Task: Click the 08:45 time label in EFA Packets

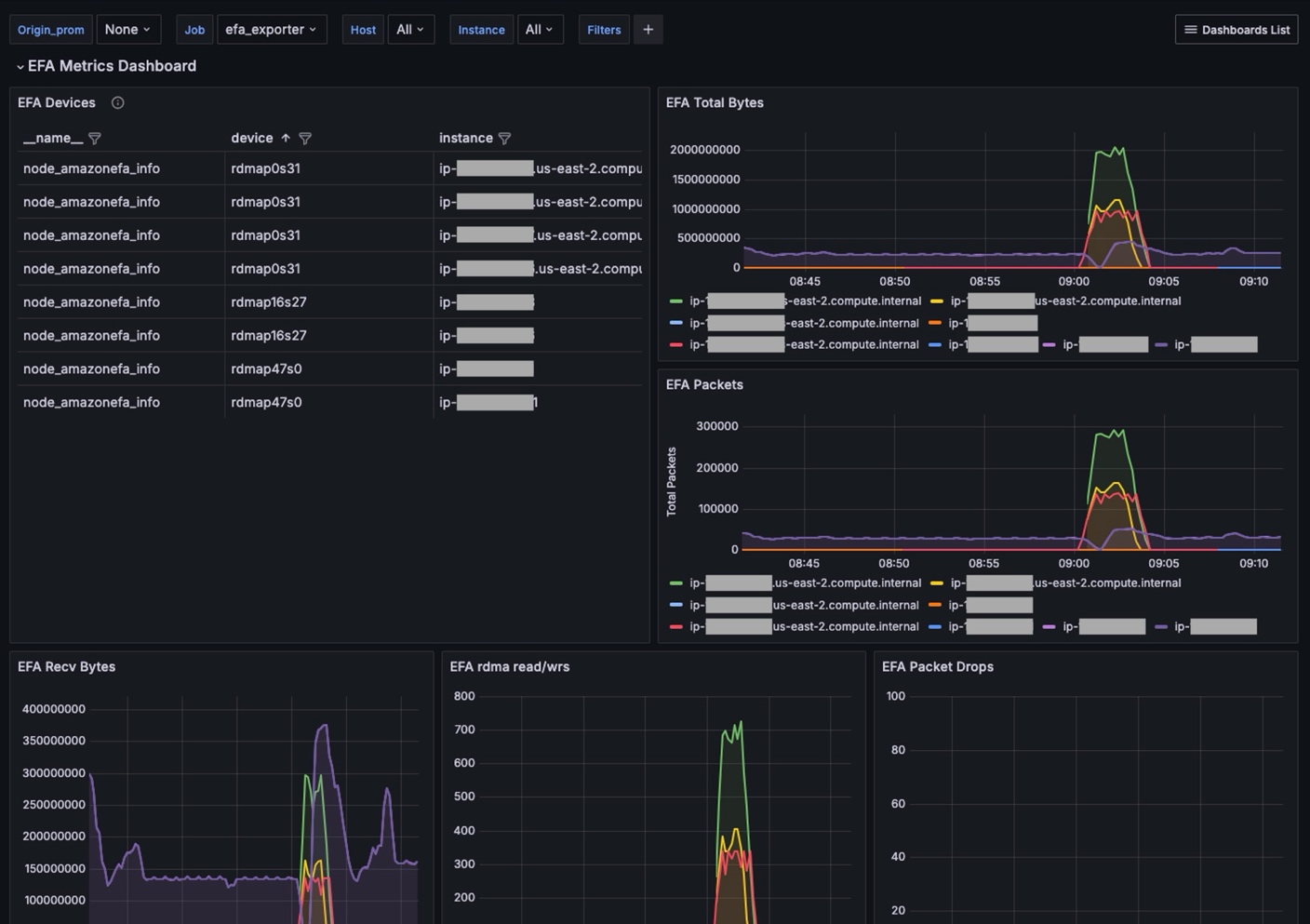Action: point(804,563)
